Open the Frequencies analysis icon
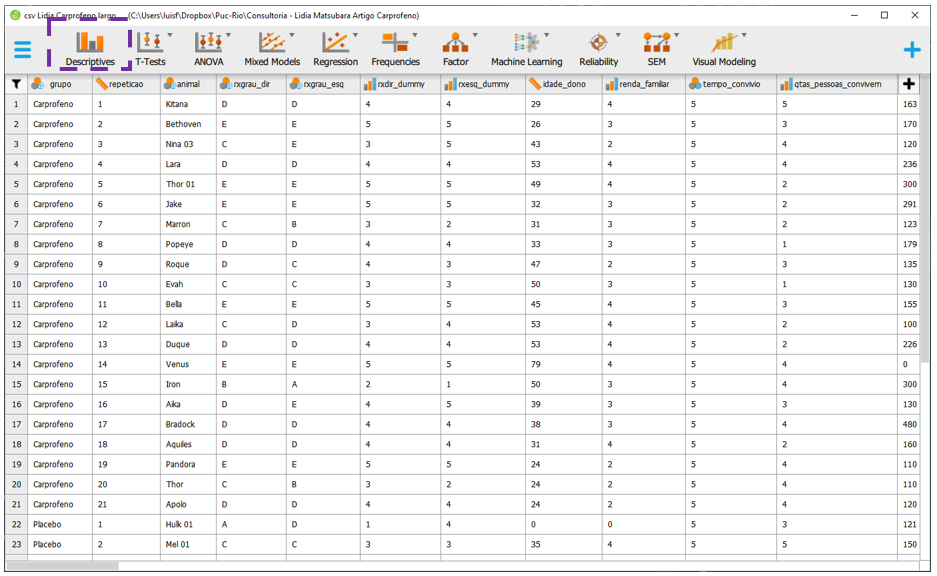This screenshot has width=937, height=576. point(395,48)
